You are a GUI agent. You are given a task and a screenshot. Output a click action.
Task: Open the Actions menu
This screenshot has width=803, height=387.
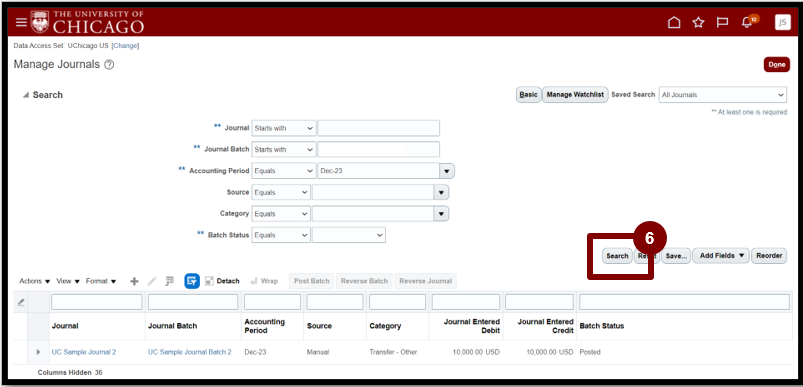pyautogui.click(x=35, y=281)
